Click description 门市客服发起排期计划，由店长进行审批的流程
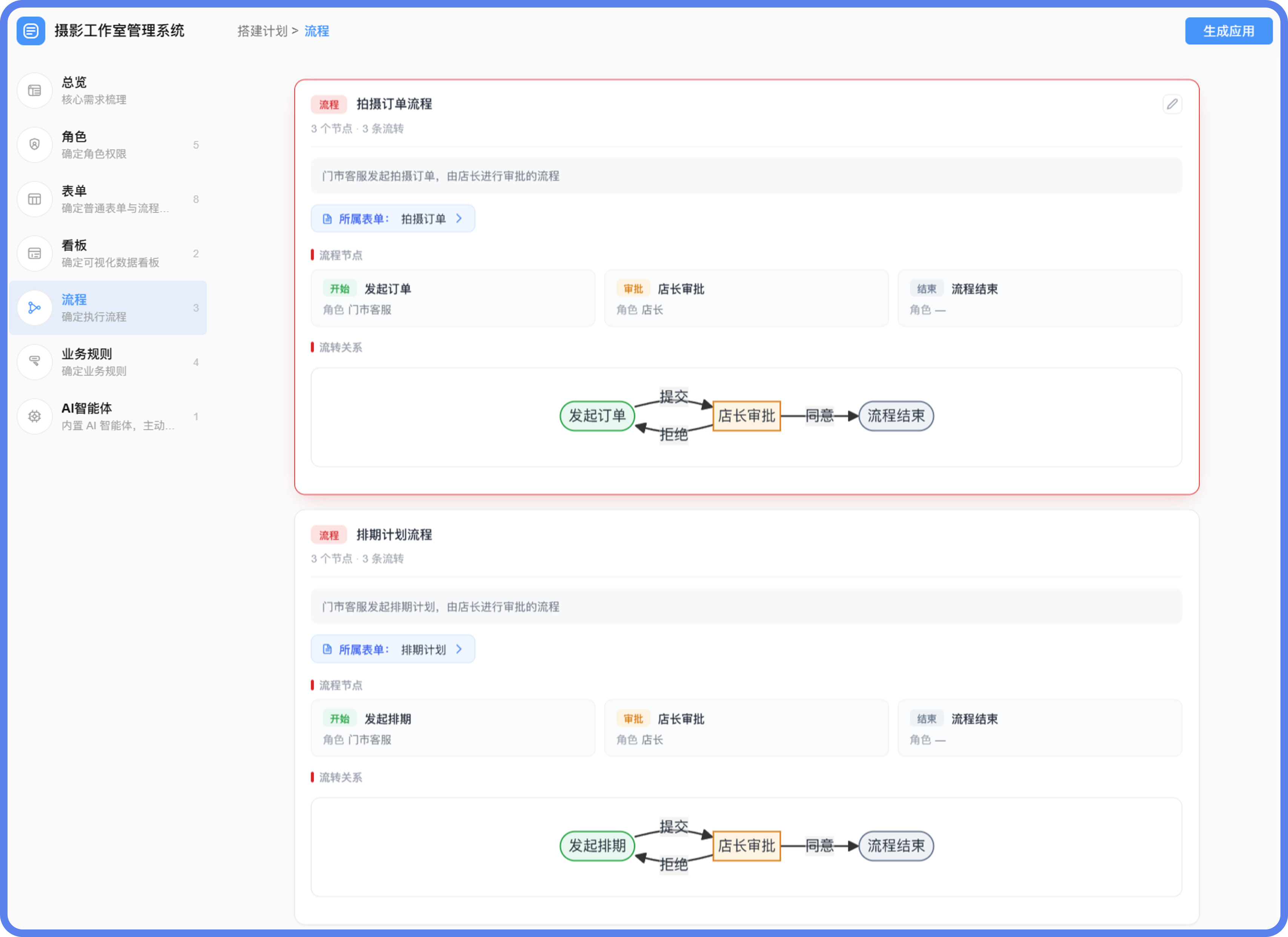This screenshot has height=937, width=1288. [x=441, y=607]
